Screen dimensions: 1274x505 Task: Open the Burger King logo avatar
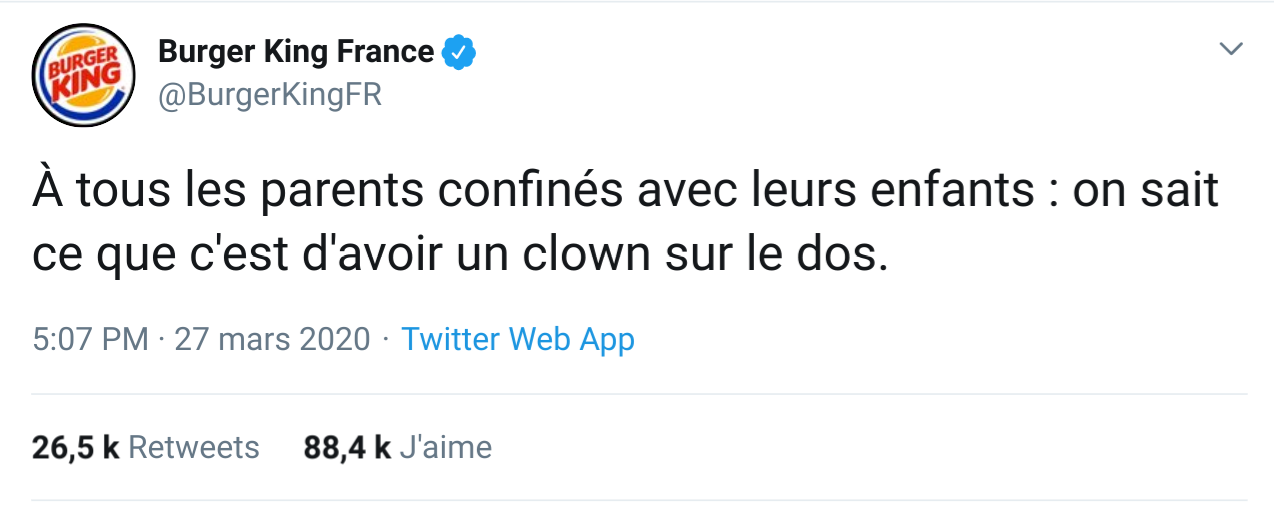pos(83,75)
